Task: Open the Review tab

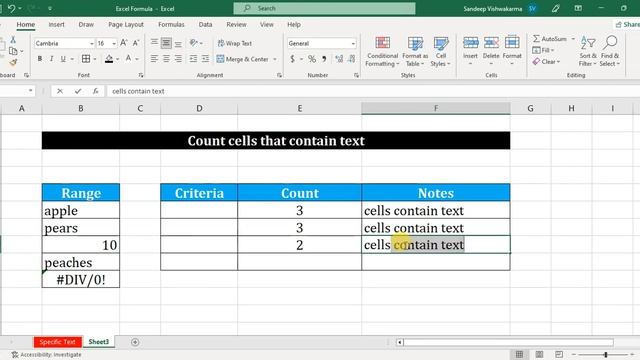Action: tap(236, 24)
